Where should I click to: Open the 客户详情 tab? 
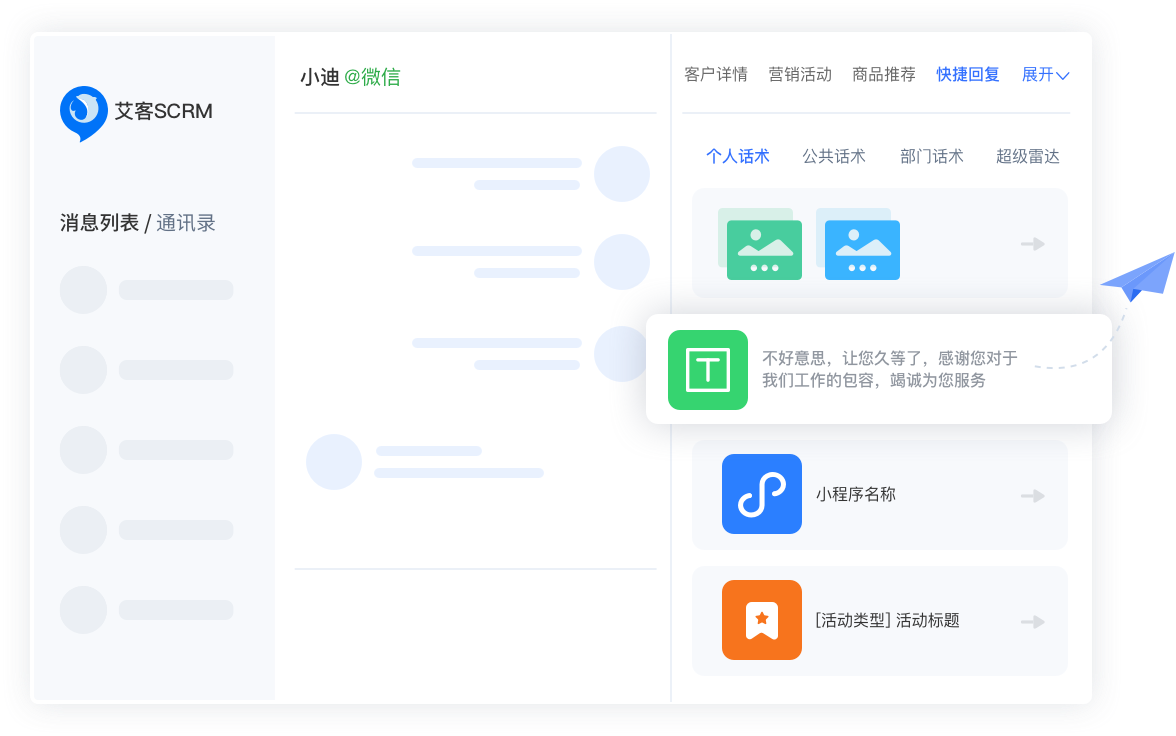point(716,75)
